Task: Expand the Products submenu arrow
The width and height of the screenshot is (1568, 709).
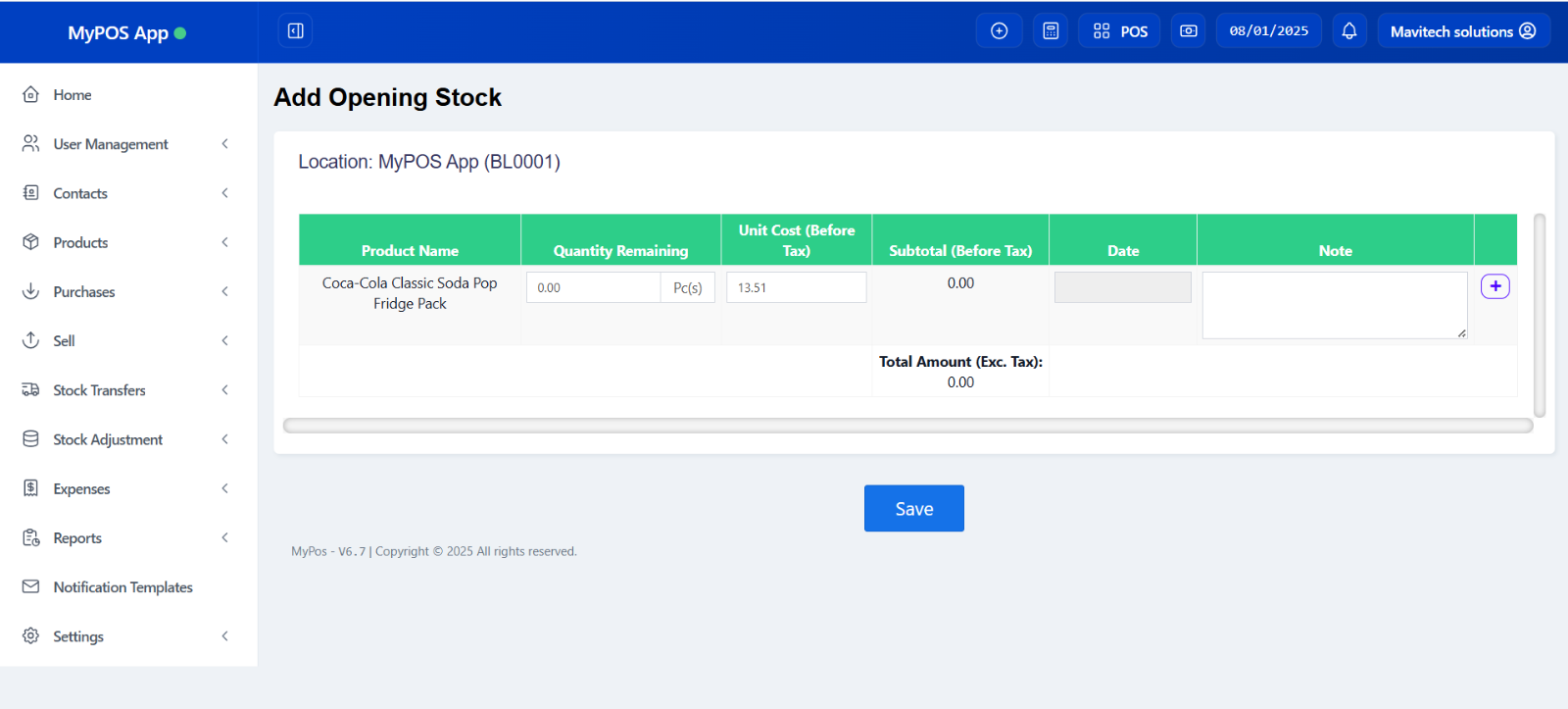Action: 224,242
